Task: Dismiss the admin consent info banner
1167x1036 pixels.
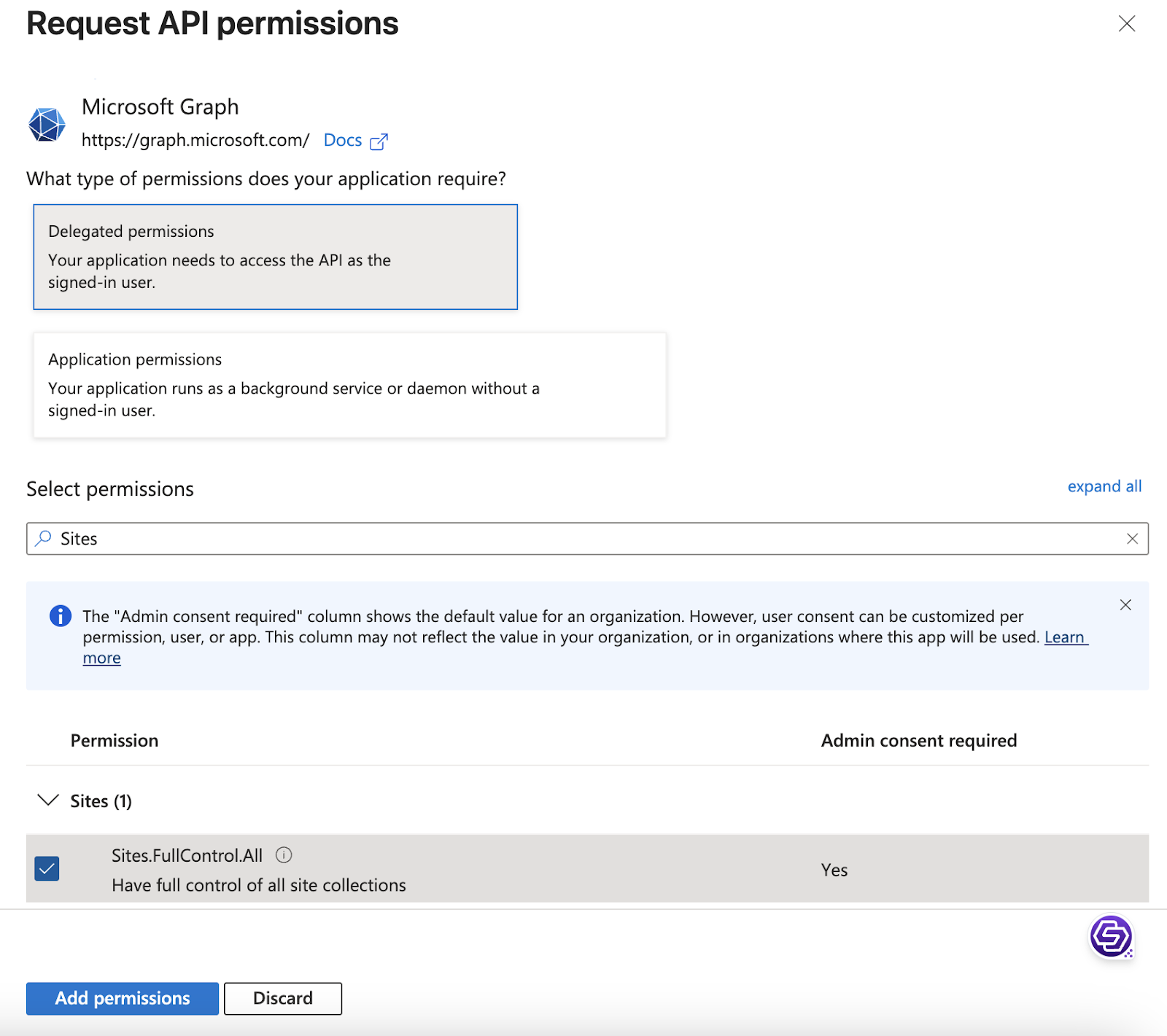Action: click(1125, 604)
